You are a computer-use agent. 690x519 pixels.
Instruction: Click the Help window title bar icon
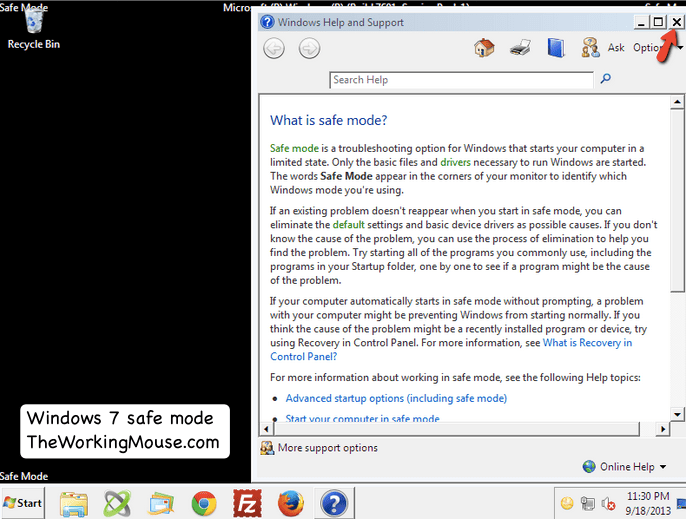267,22
